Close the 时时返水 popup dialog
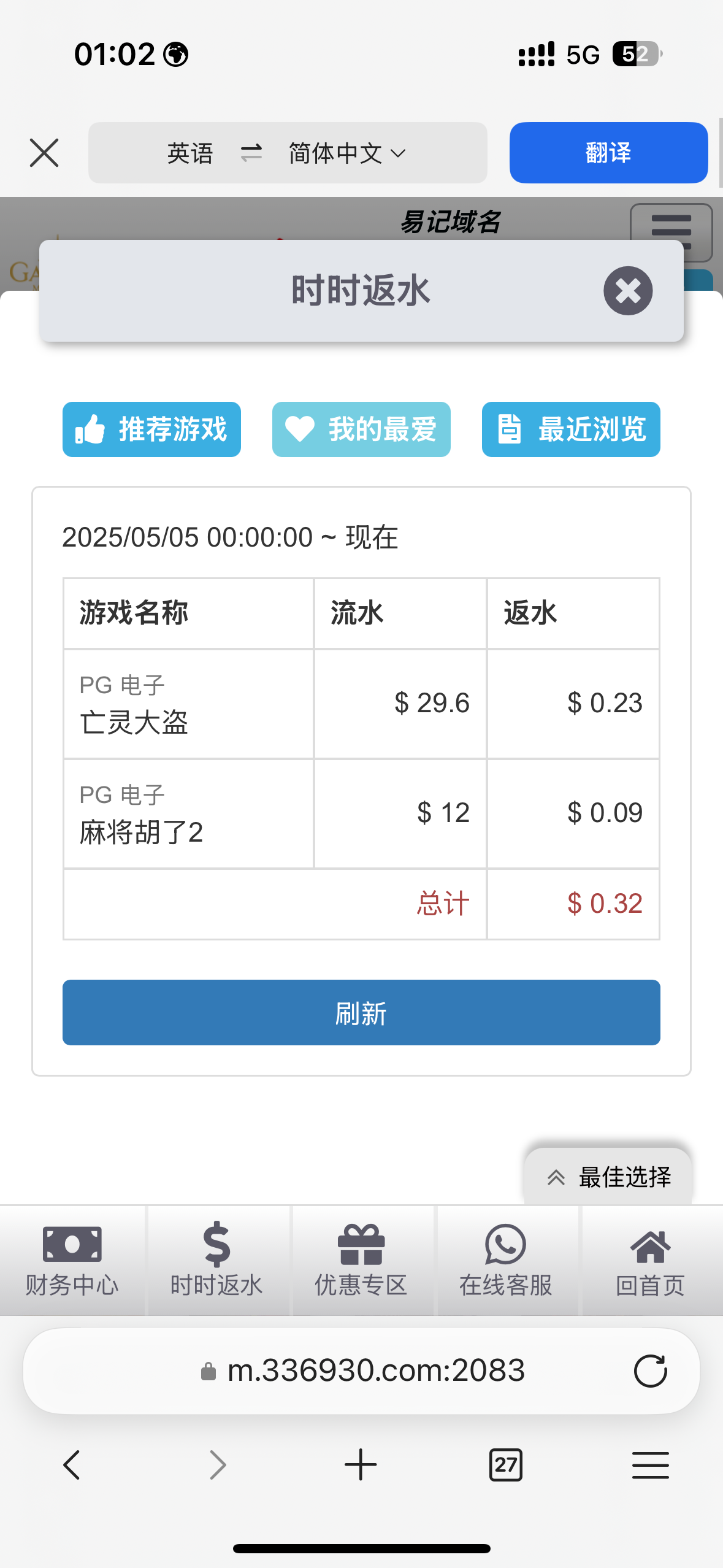The image size is (723, 1568). (627, 291)
